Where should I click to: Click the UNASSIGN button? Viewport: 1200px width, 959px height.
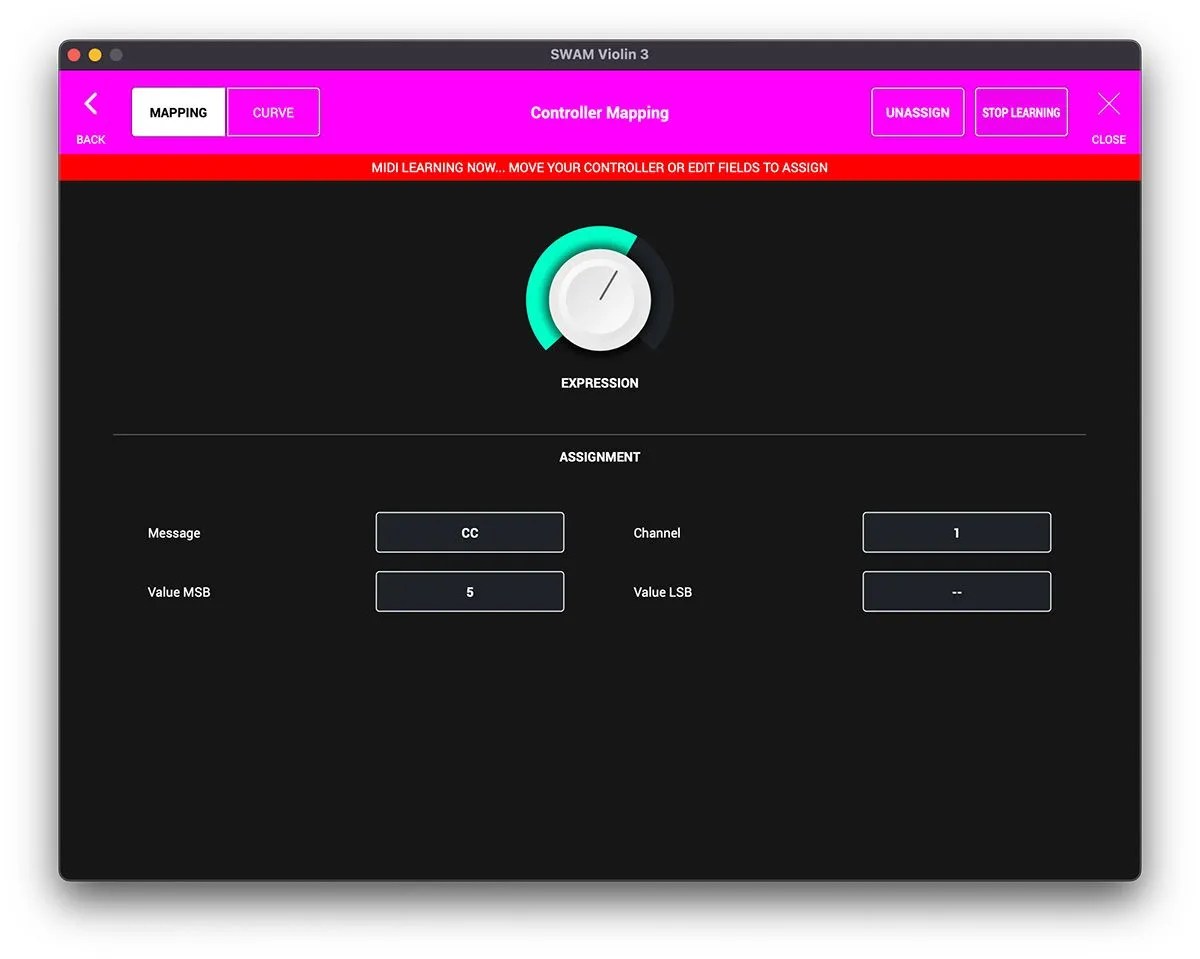(917, 112)
